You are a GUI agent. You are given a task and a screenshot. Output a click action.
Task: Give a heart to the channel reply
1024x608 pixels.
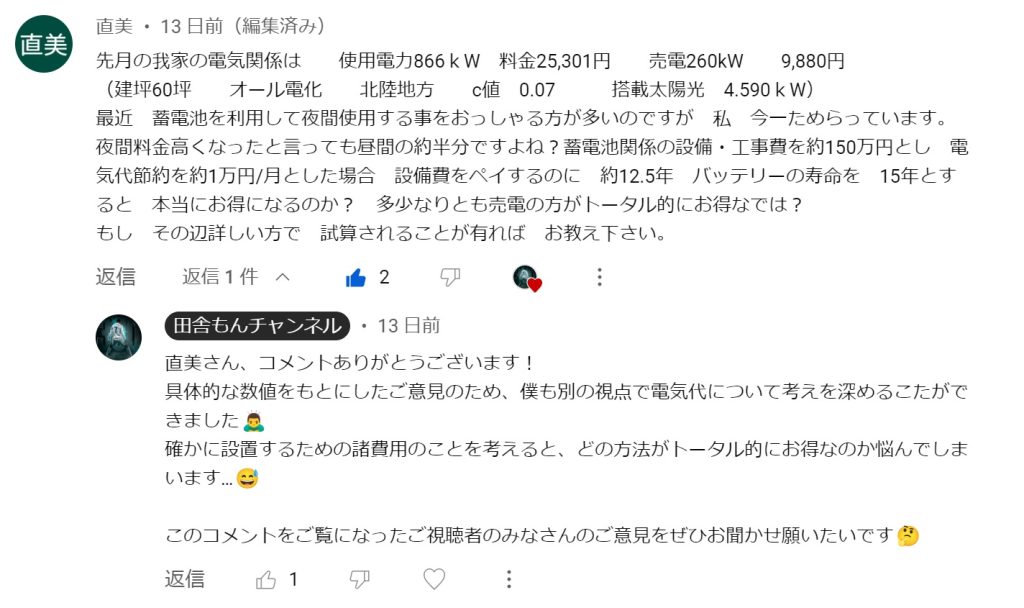[x=434, y=579]
